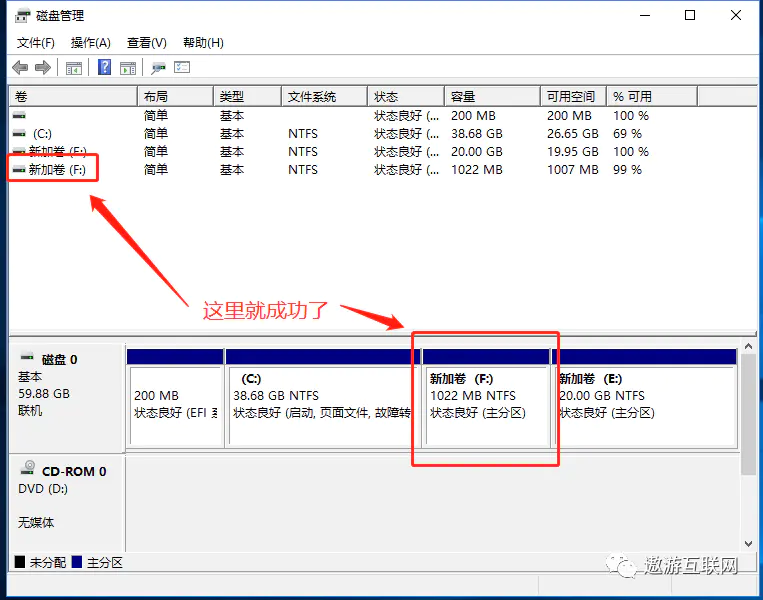This screenshot has height=600, width=763.
Task: Close the Disk Management window
Action: coord(736,16)
